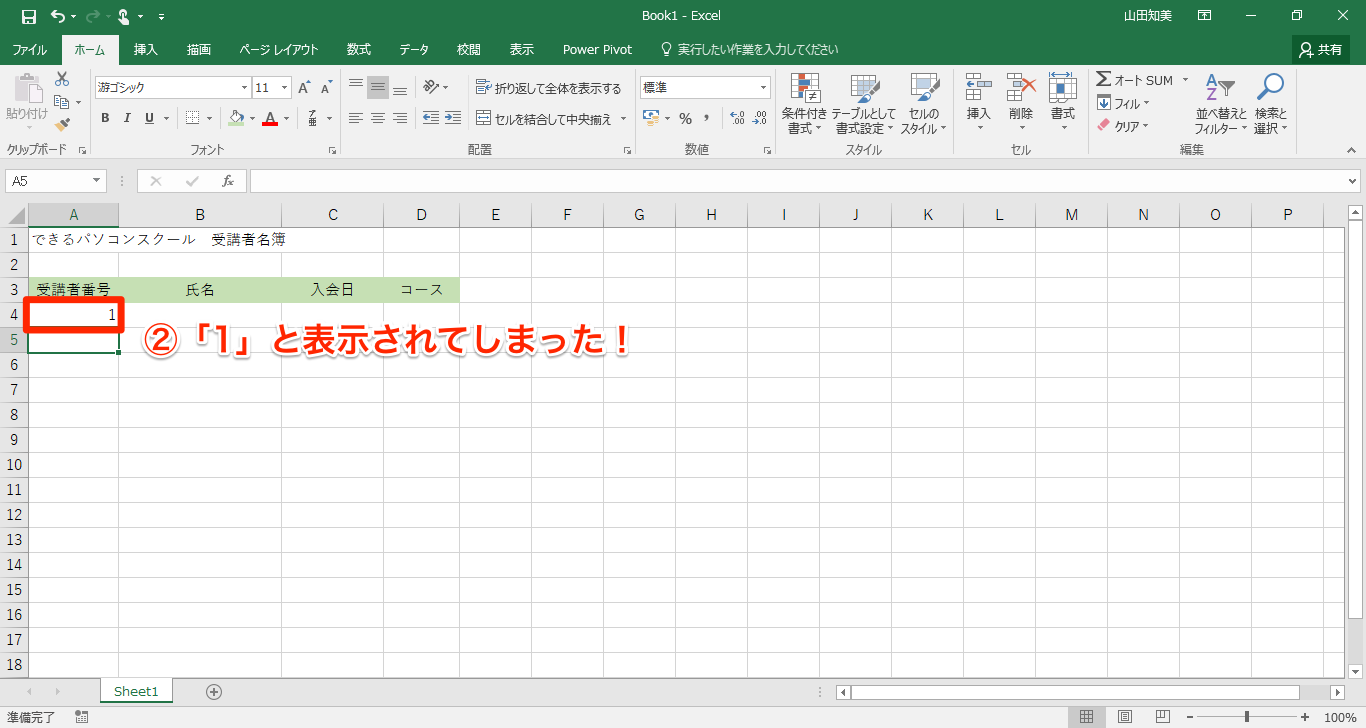The height and width of the screenshot is (728, 1366).
Task: Decrease the cell indent
Action: pos(430,118)
